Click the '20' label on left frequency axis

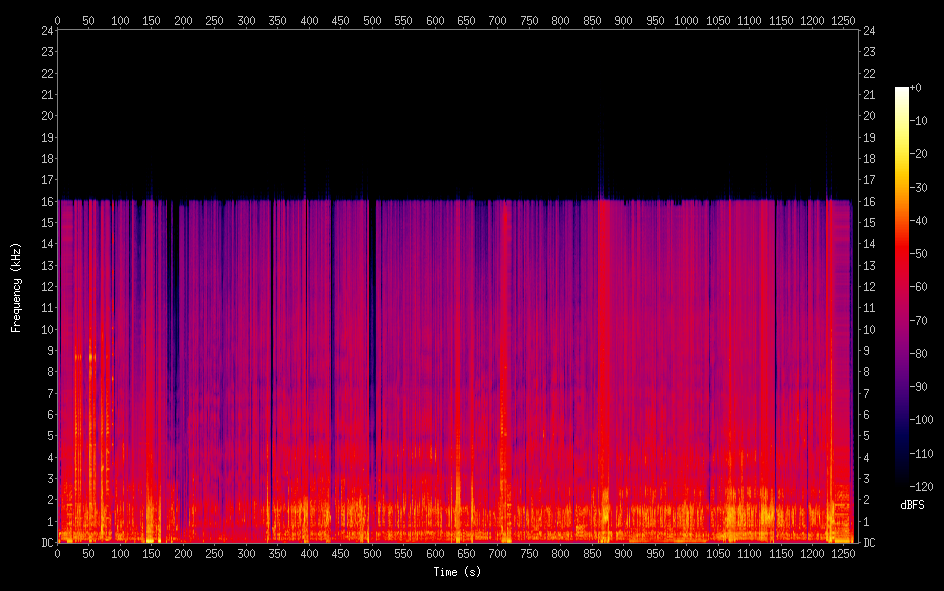(45, 116)
